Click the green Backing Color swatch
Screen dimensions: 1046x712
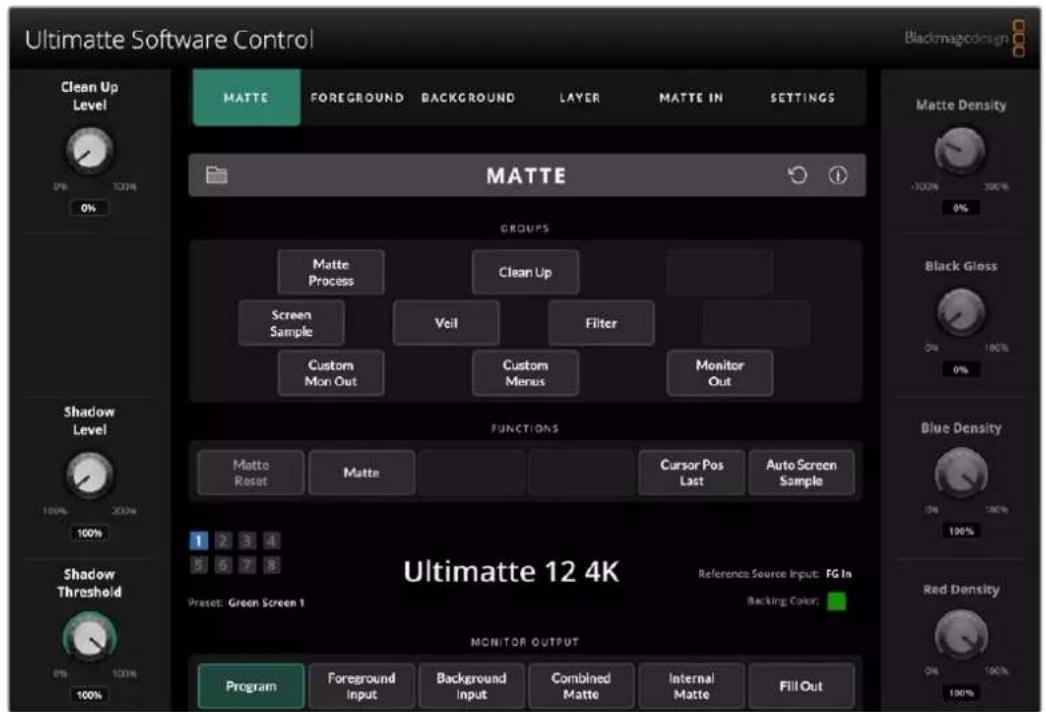837,601
